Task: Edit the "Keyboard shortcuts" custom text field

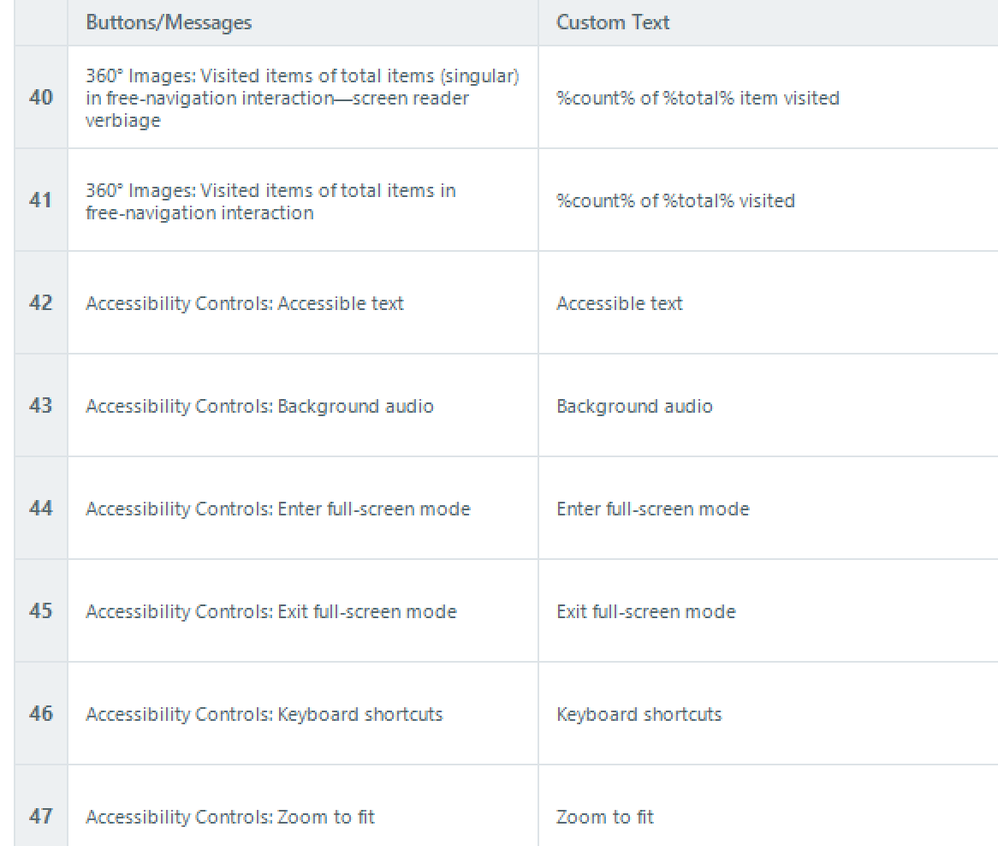Action: (x=639, y=714)
